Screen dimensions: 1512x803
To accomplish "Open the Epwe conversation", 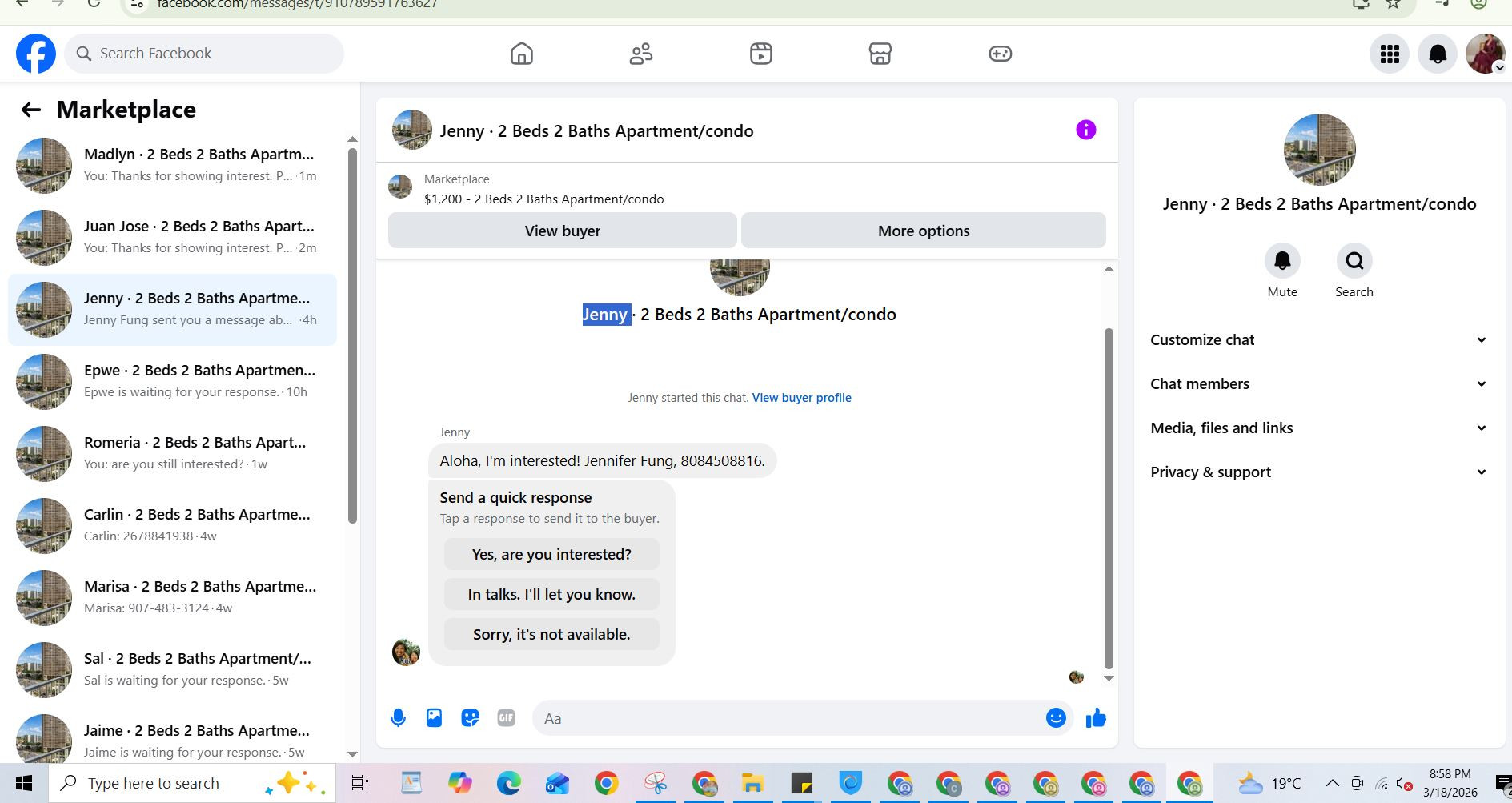I will click(172, 382).
